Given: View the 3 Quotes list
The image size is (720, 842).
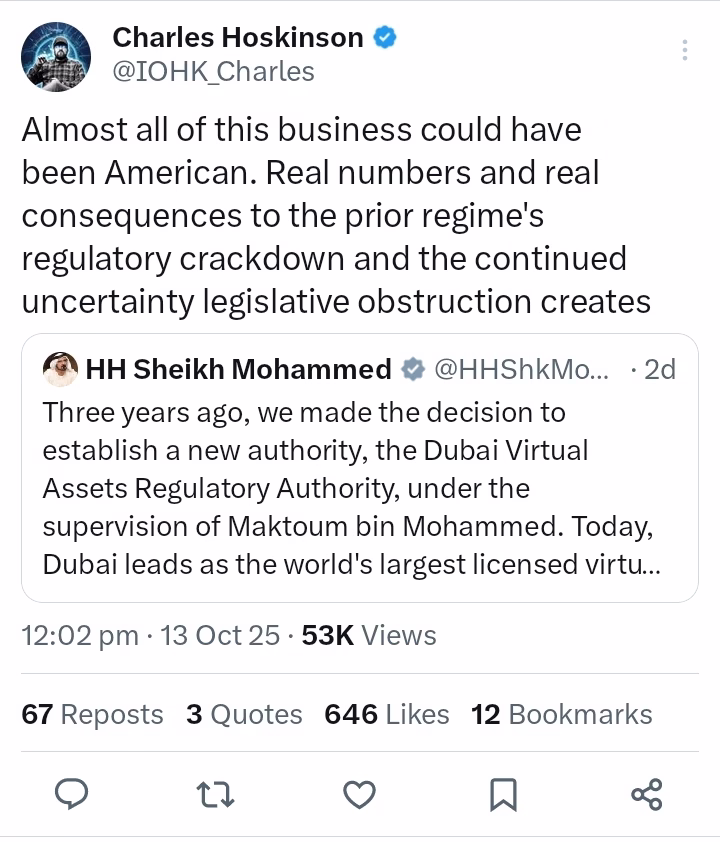Looking at the screenshot, I should click(x=244, y=714).
